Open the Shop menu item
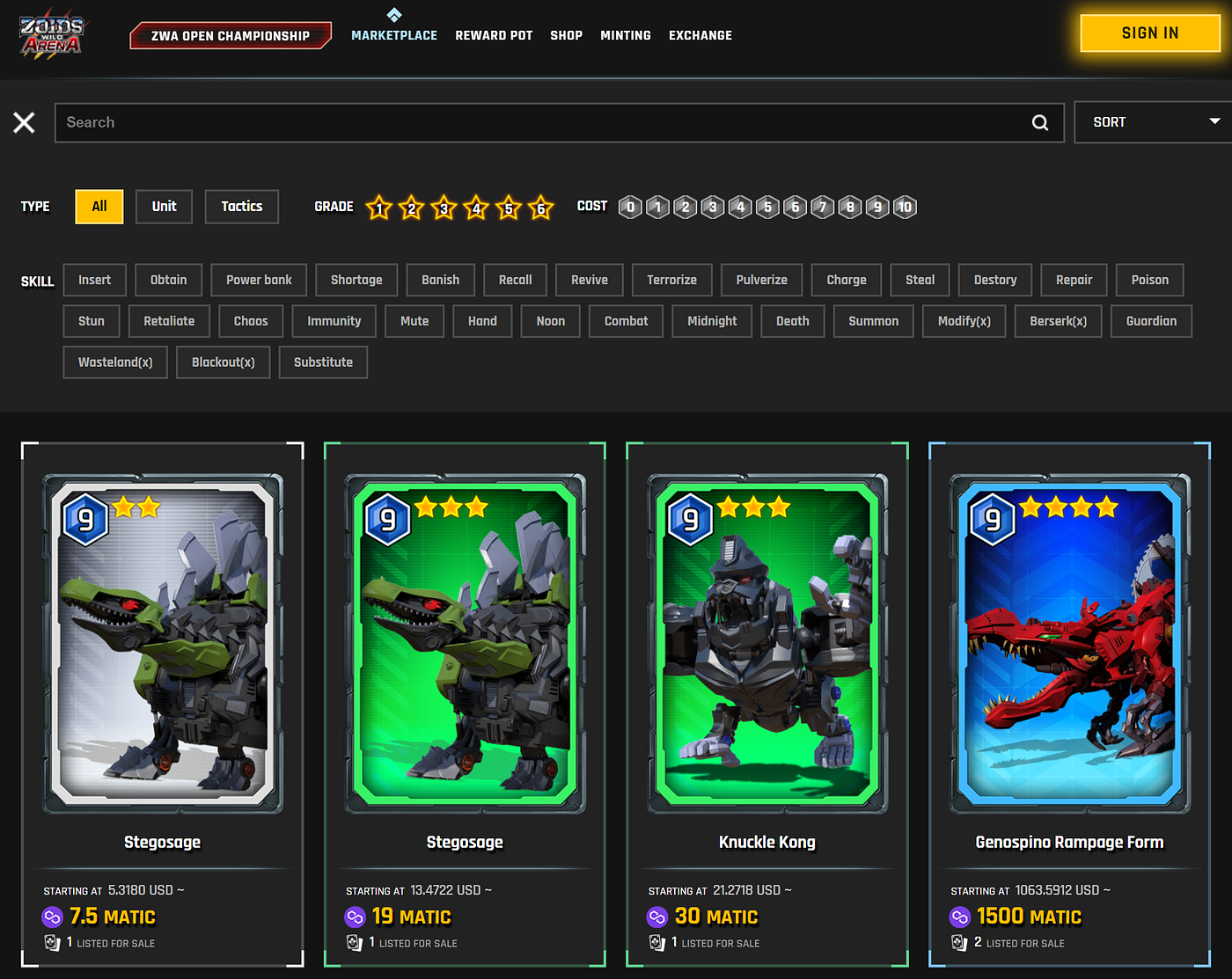Image resolution: width=1232 pixels, height=979 pixels. [566, 35]
